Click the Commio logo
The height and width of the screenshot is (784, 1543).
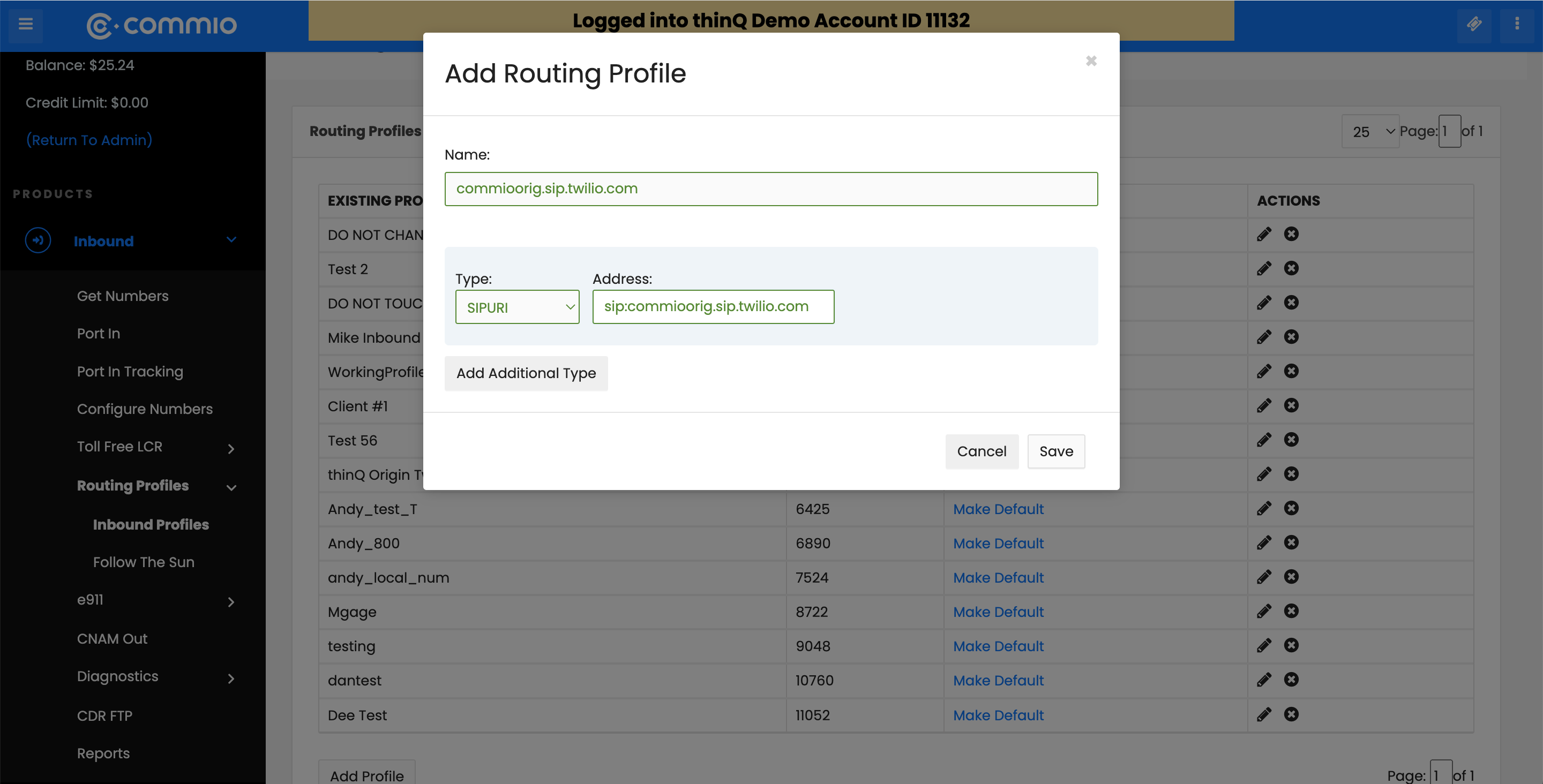(x=162, y=25)
